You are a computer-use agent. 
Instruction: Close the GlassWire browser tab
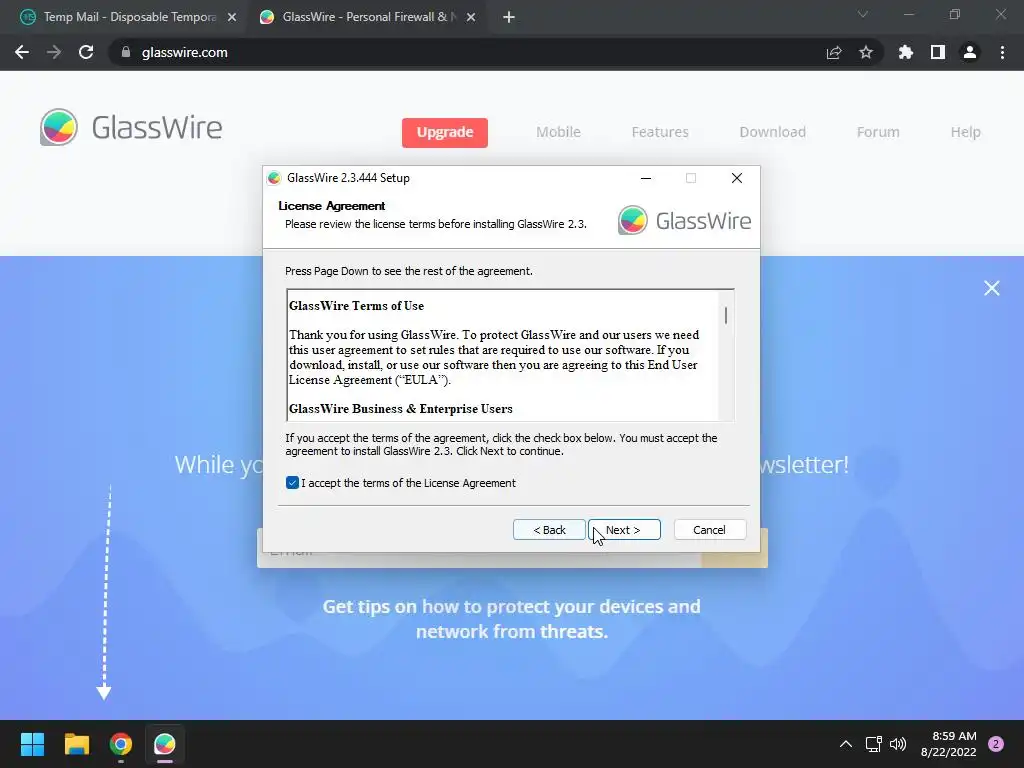(x=471, y=18)
